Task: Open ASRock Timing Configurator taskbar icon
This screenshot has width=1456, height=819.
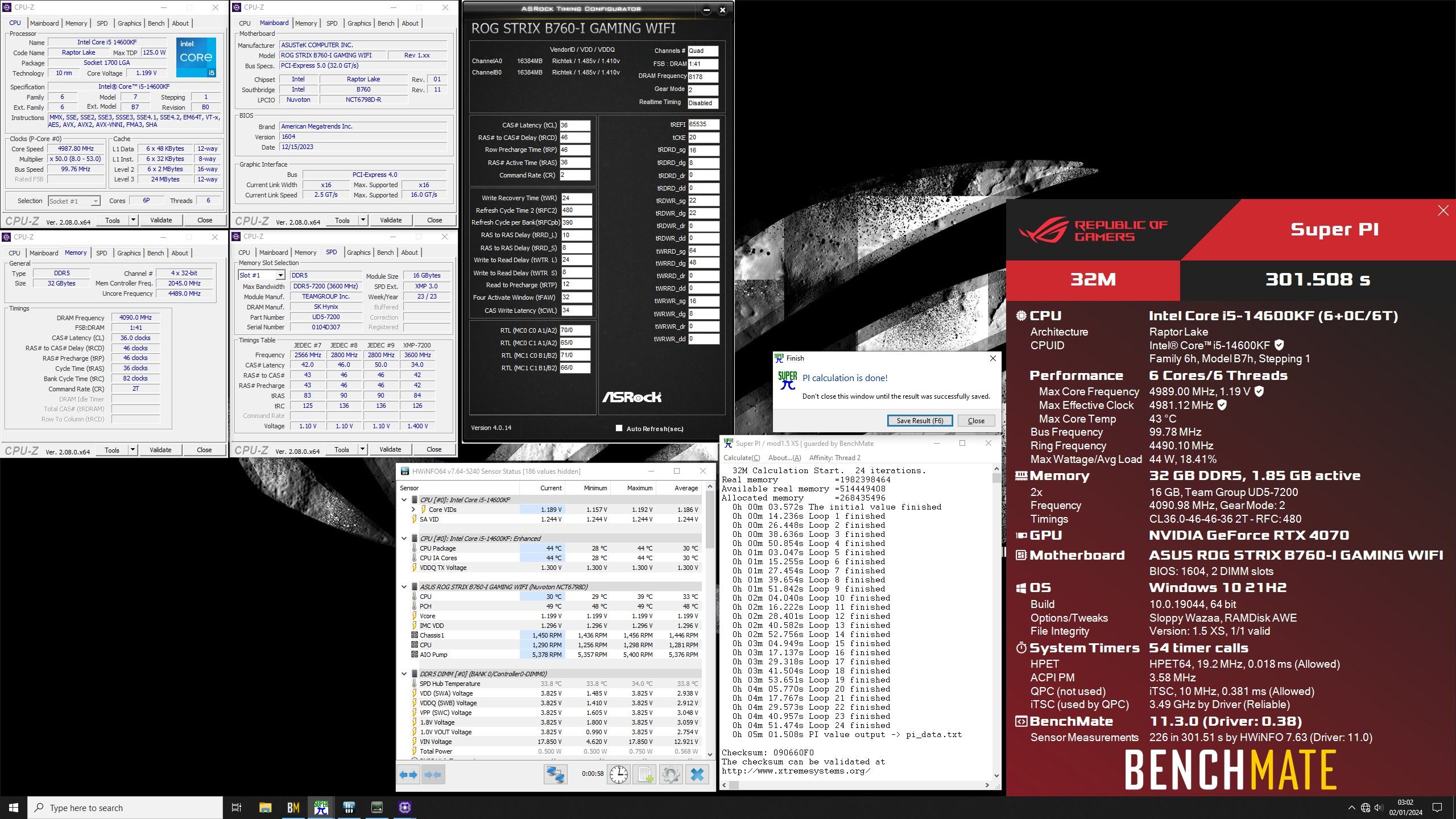Action: click(377, 807)
